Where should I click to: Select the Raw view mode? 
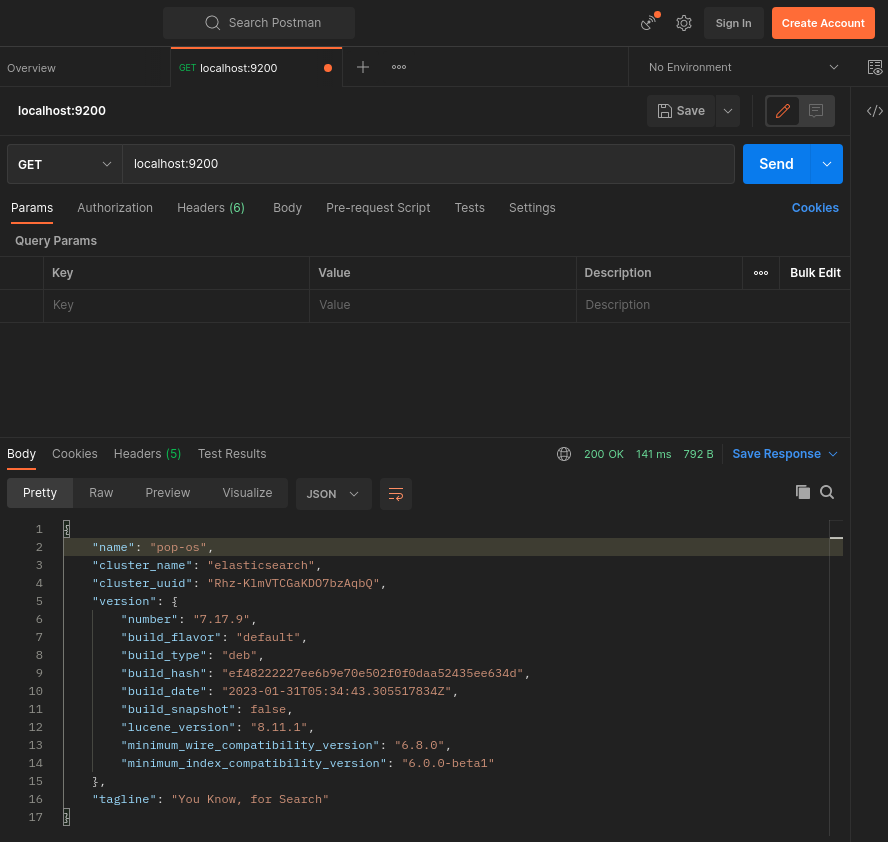click(101, 493)
